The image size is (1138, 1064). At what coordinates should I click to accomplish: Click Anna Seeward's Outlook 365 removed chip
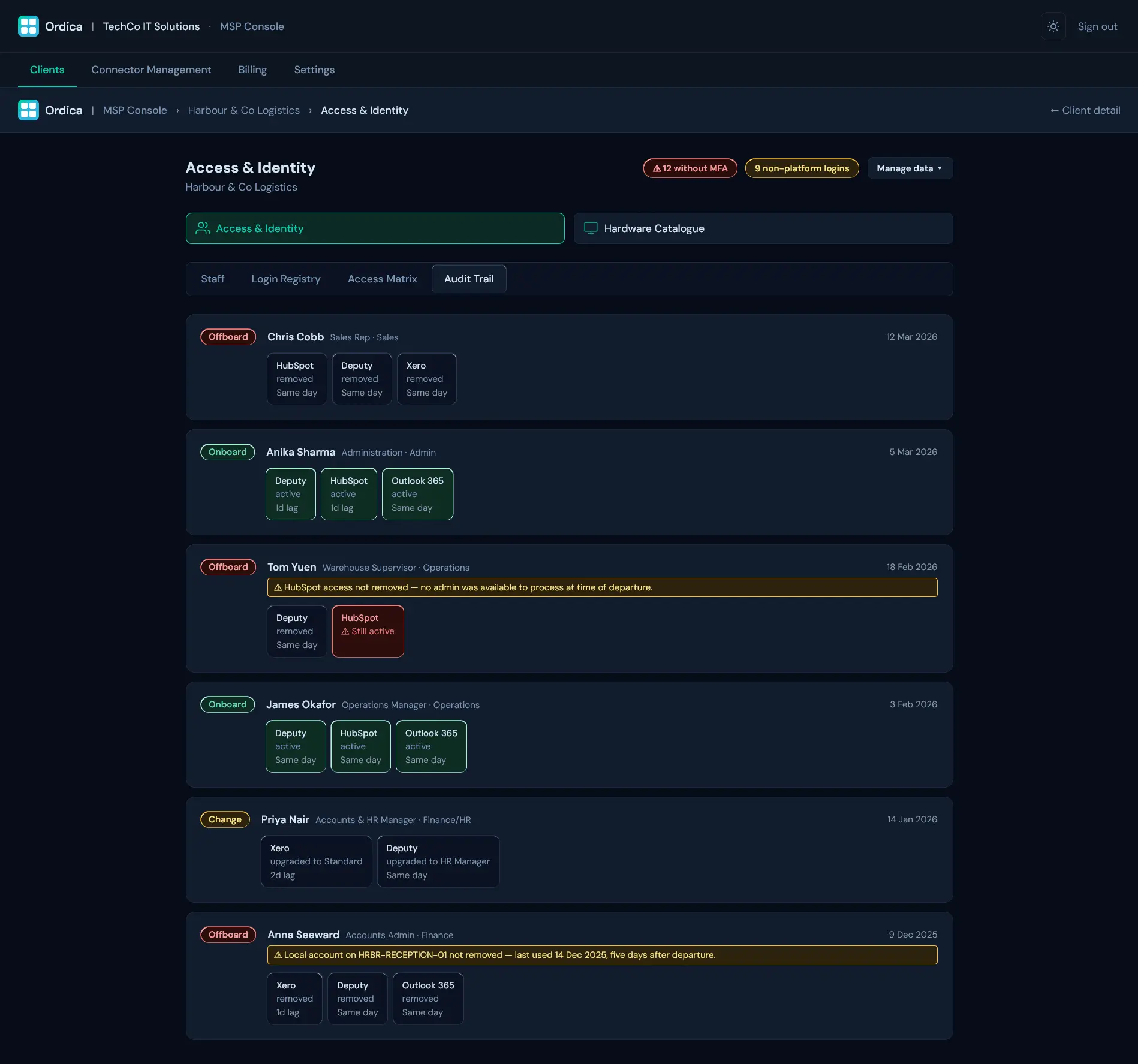tap(428, 999)
